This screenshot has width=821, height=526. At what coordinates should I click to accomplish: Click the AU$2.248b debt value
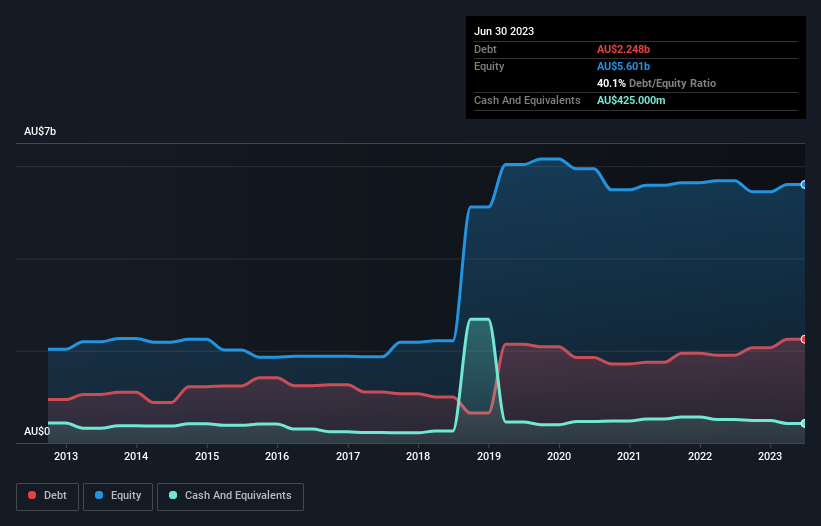point(623,49)
